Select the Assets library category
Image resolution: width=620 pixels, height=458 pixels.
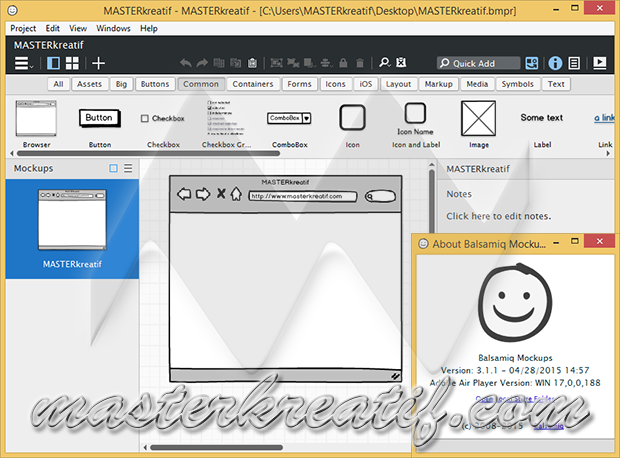point(89,84)
